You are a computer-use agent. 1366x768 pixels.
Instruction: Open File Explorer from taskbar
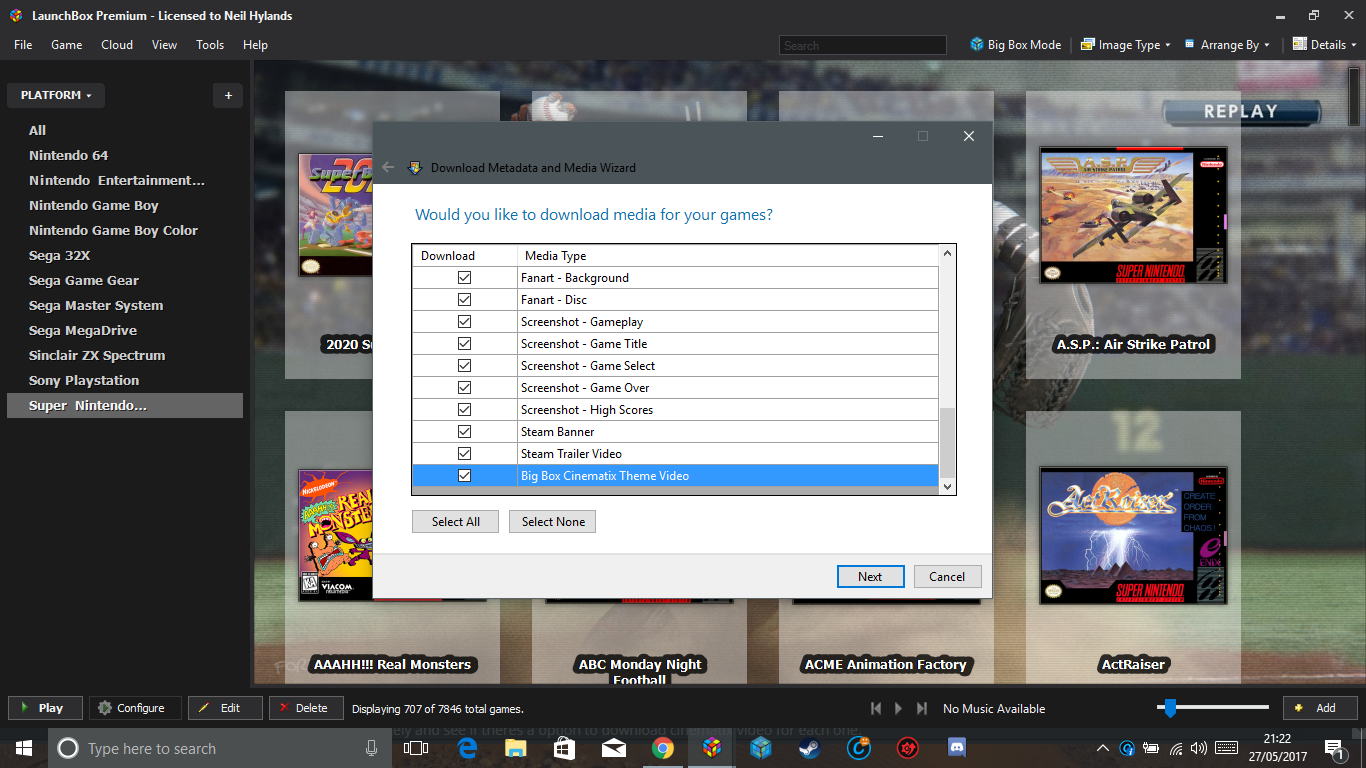(516, 748)
